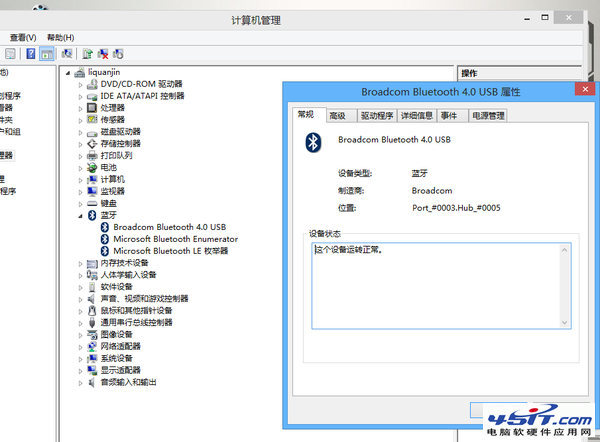Select the 常规 tab
Screen dimensions: 600x442
(309, 115)
